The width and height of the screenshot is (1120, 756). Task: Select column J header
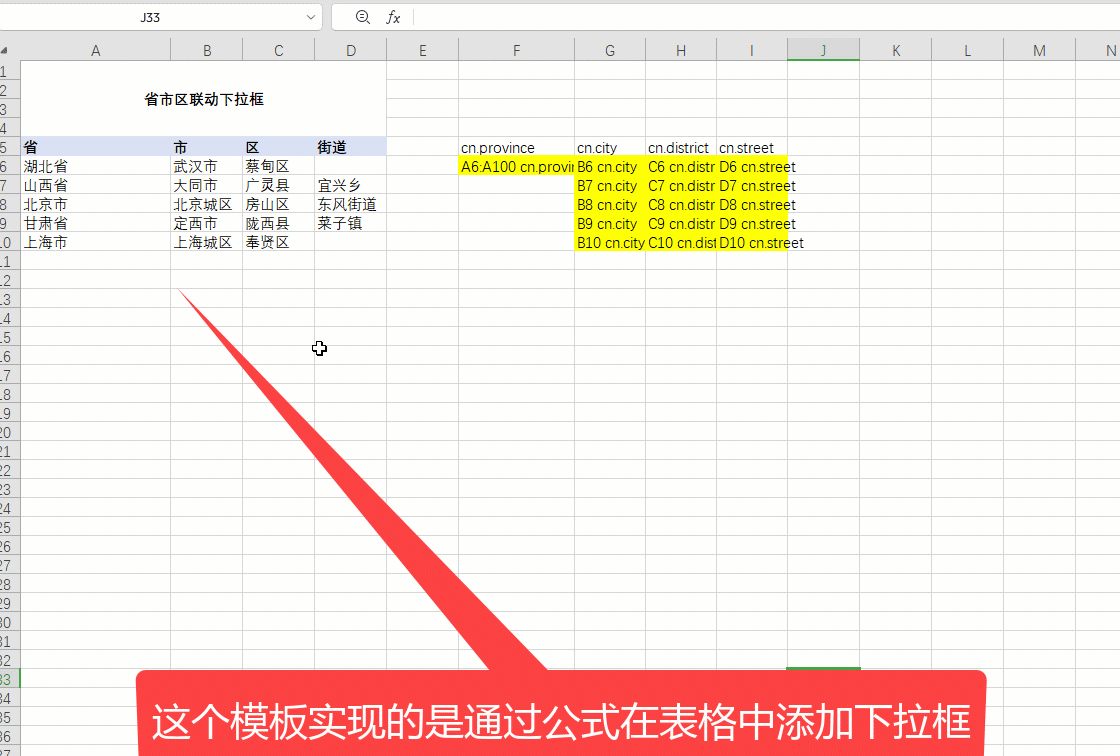[x=823, y=50]
